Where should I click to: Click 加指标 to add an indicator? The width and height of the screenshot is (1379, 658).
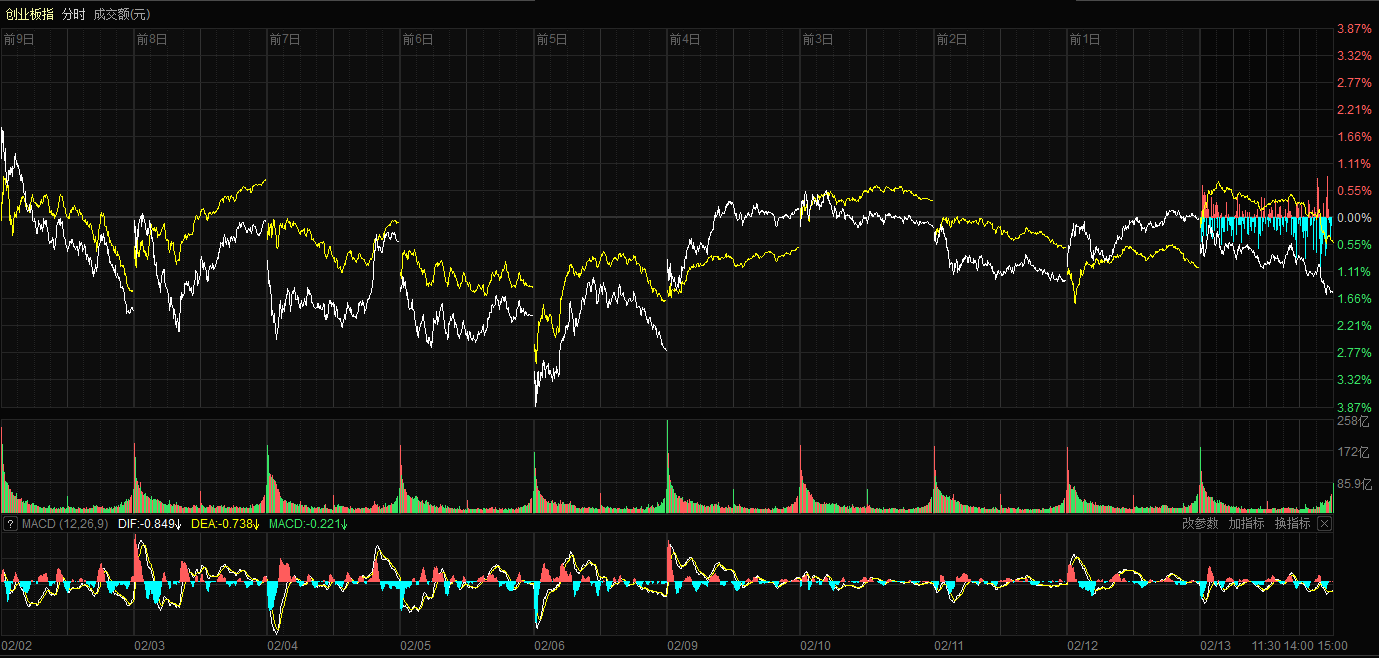[x=1246, y=524]
